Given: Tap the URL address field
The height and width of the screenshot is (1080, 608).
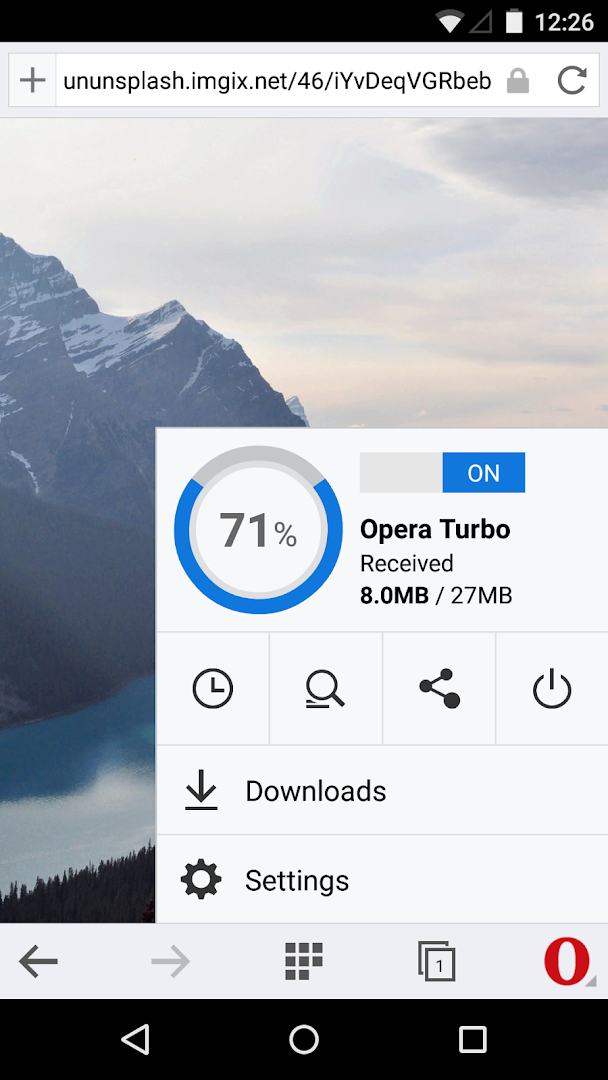Looking at the screenshot, I should tap(277, 81).
